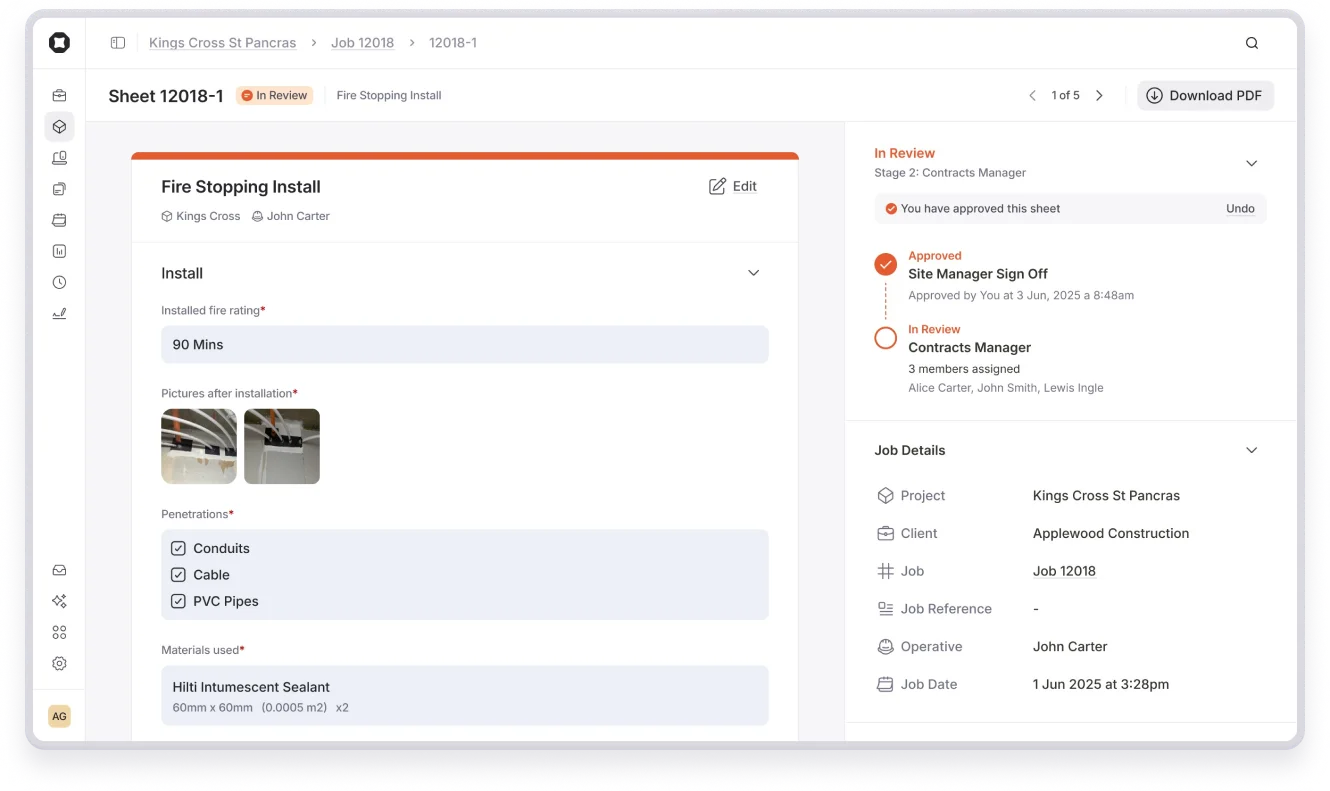
Task: Click the 12018-1 breadcrumb item
Action: 453,43
